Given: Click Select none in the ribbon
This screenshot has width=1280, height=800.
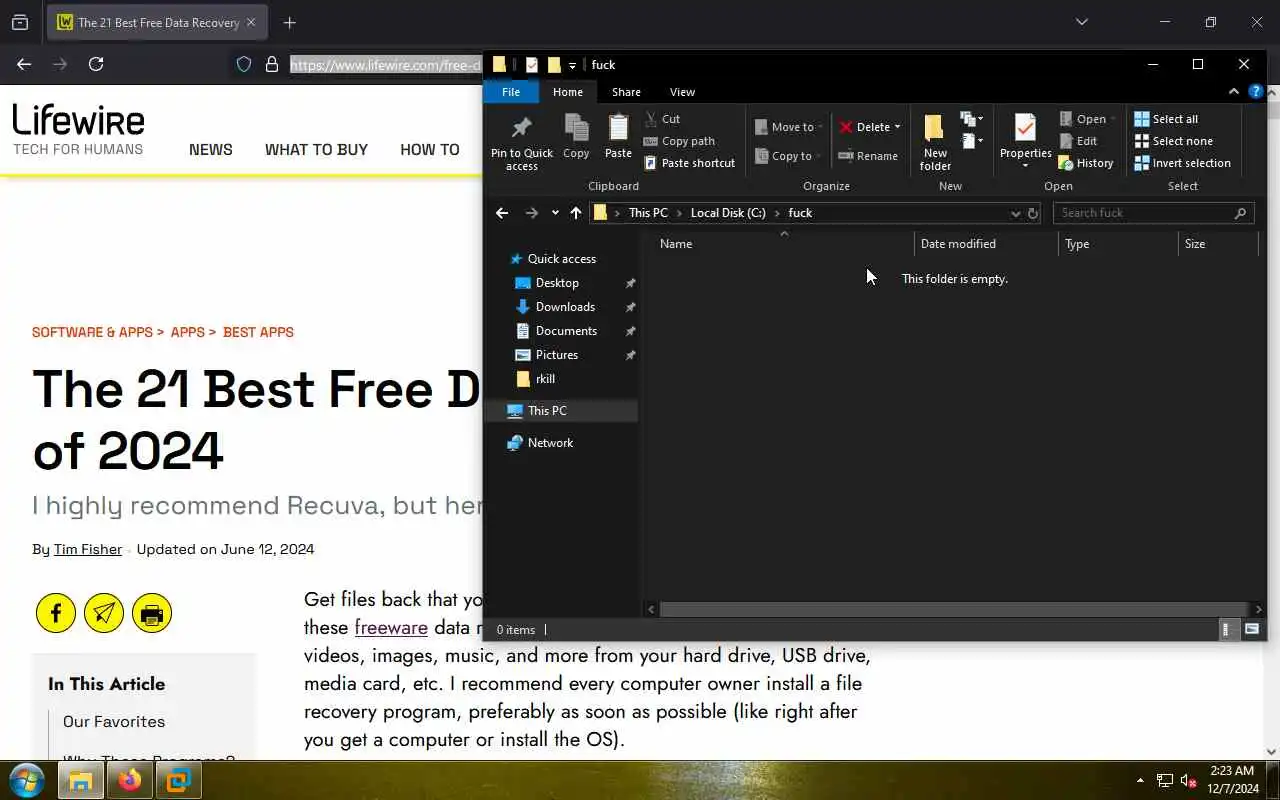Looking at the screenshot, I should coord(1173,141).
